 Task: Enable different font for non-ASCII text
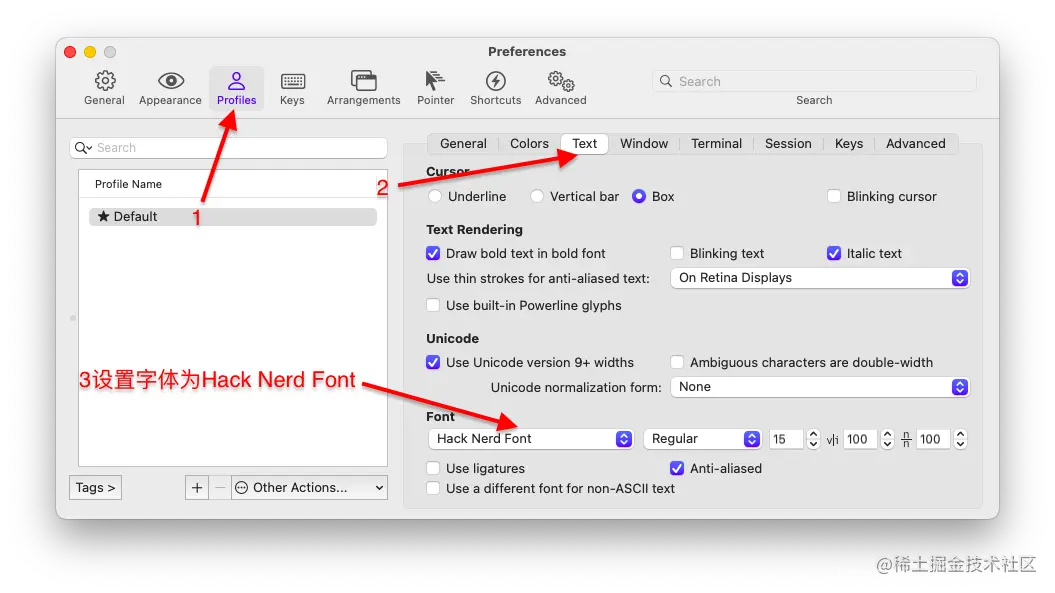433,489
